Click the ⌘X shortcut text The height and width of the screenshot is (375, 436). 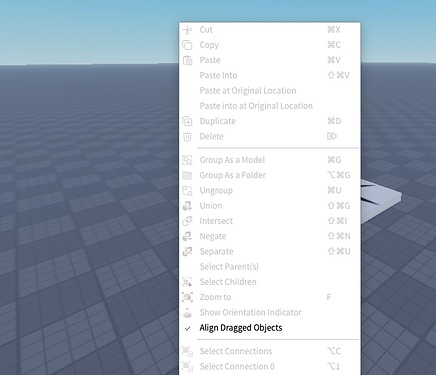click(x=334, y=30)
